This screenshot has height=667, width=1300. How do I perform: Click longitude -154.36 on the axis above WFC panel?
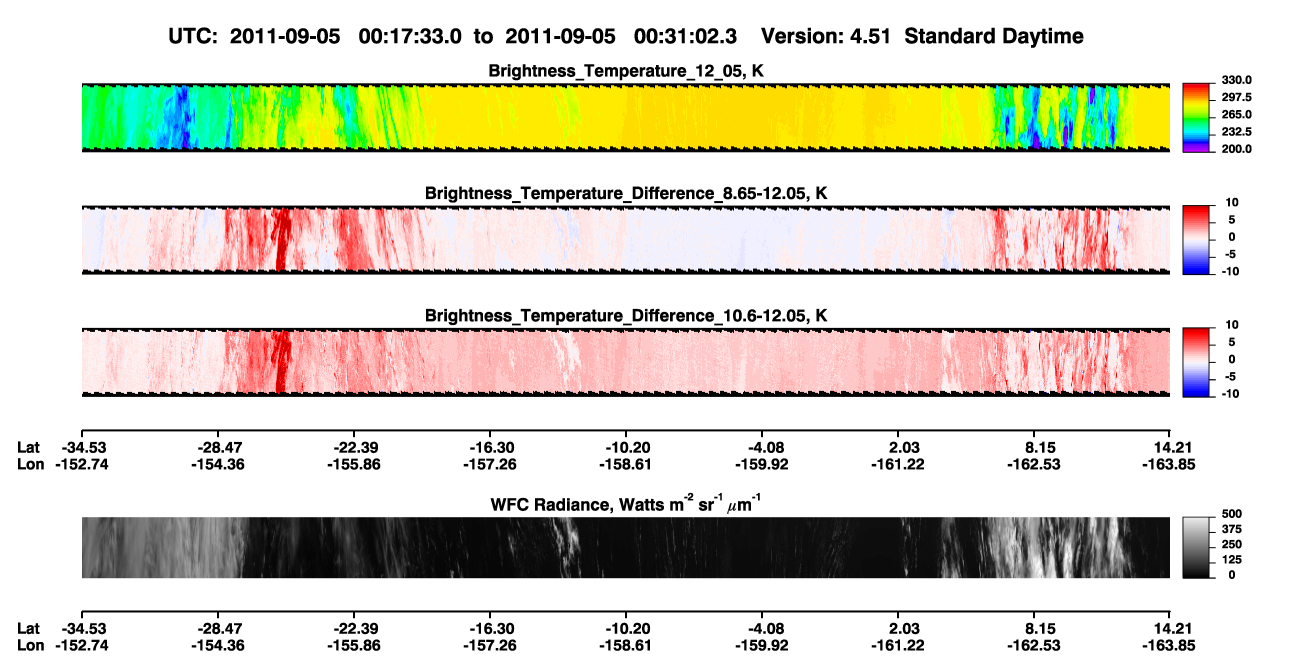click(x=217, y=464)
